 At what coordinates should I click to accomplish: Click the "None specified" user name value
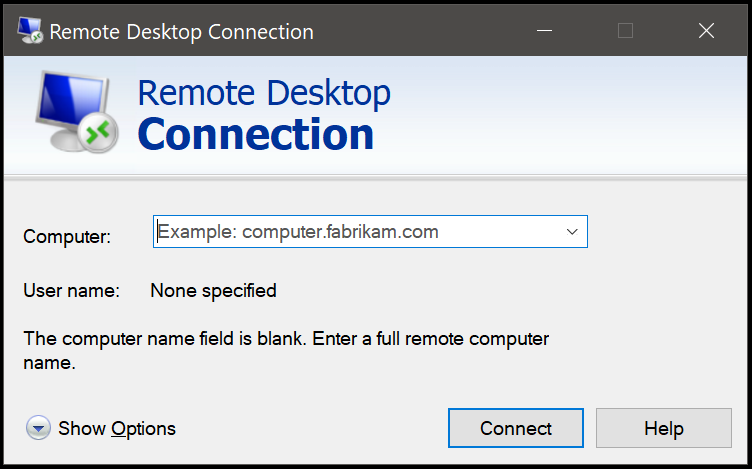(213, 291)
